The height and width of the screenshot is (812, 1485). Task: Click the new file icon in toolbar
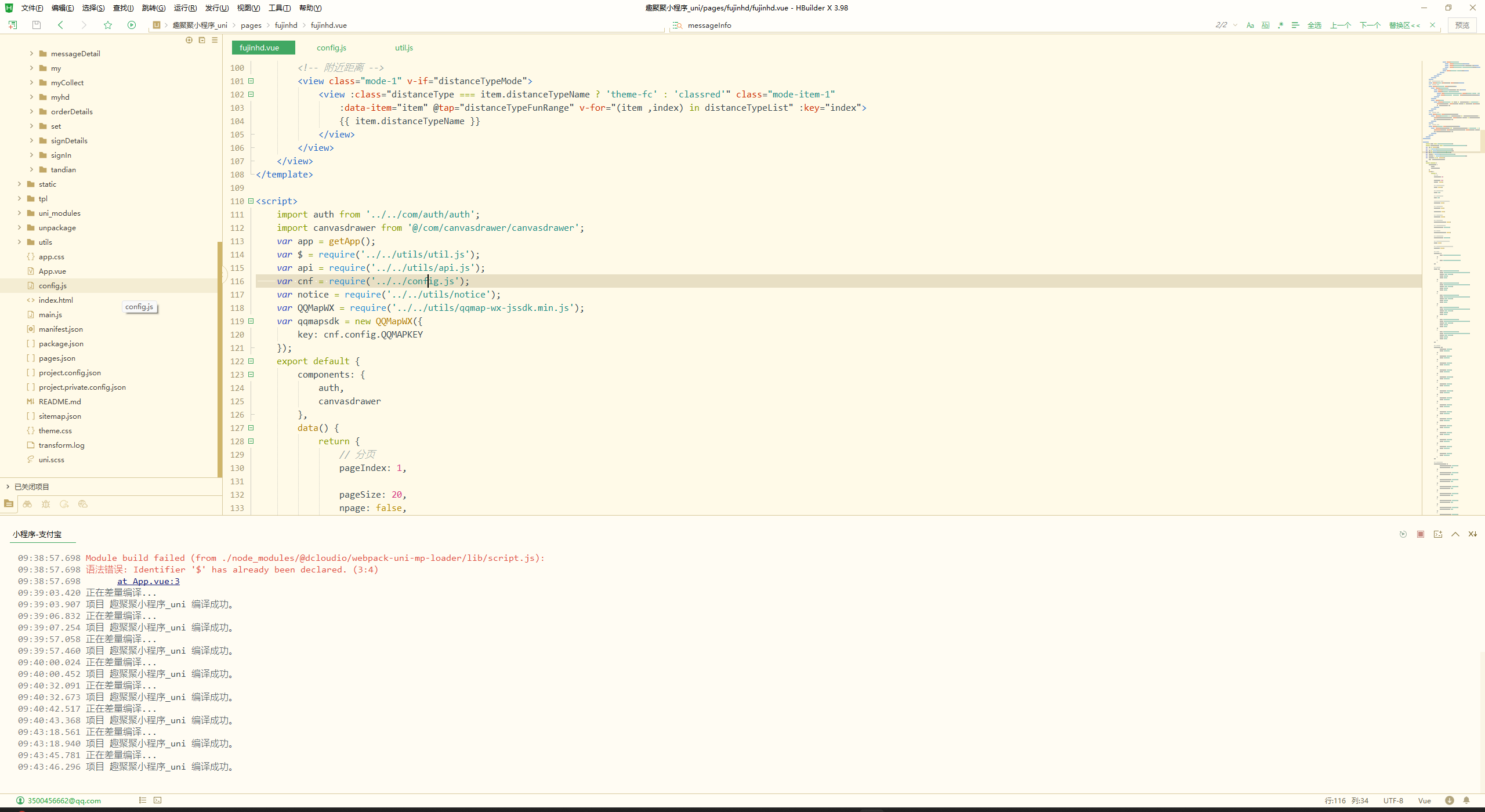pos(13,25)
